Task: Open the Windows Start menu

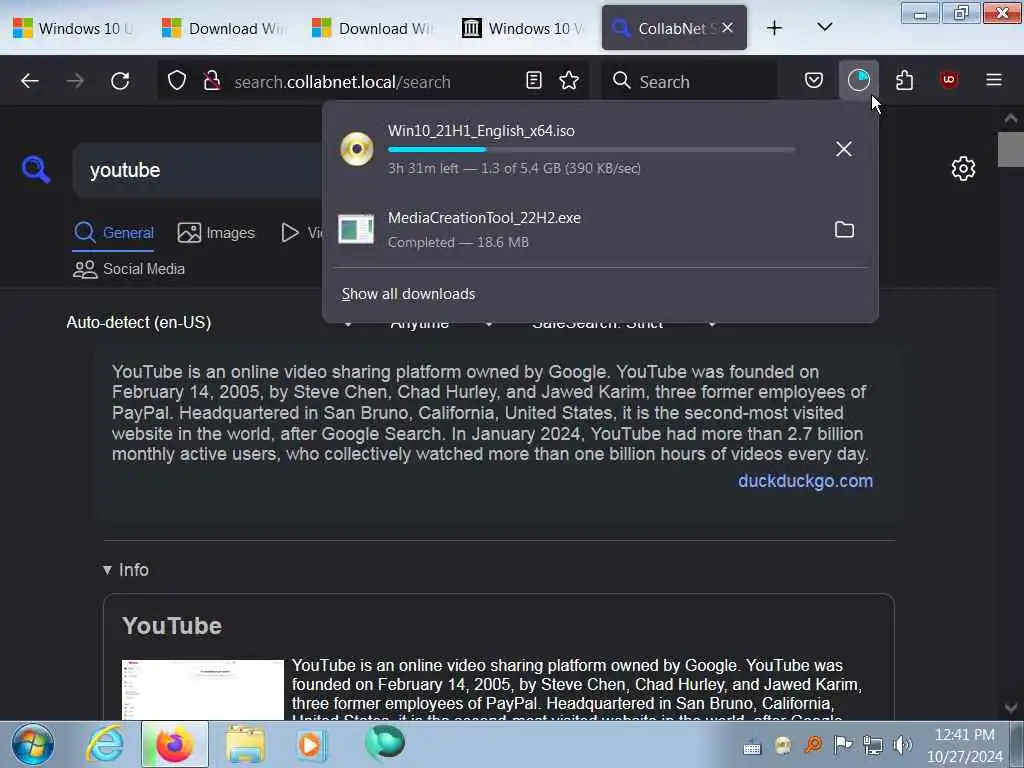Action: (x=33, y=744)
